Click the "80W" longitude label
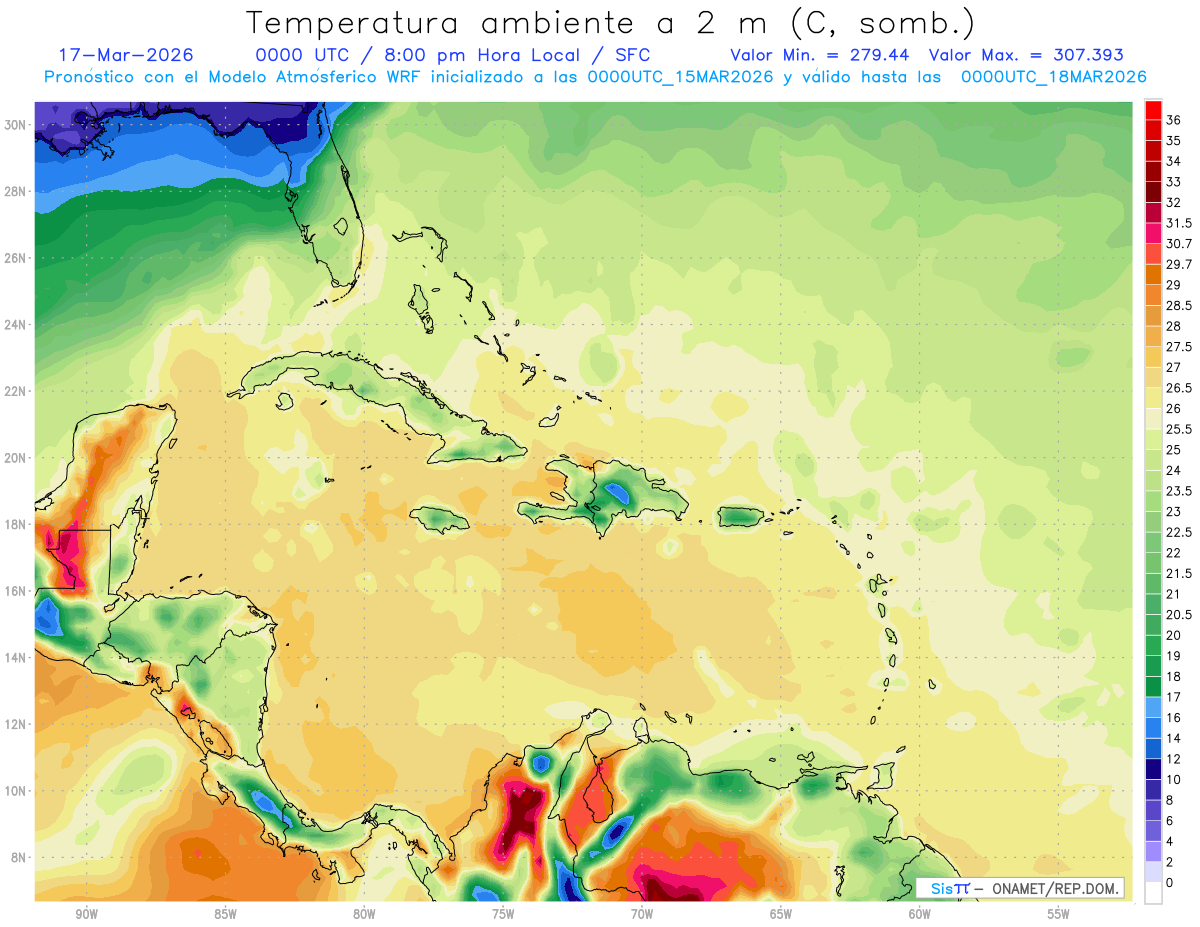This screenshot has height=927, width=1200. click(364, 914)
